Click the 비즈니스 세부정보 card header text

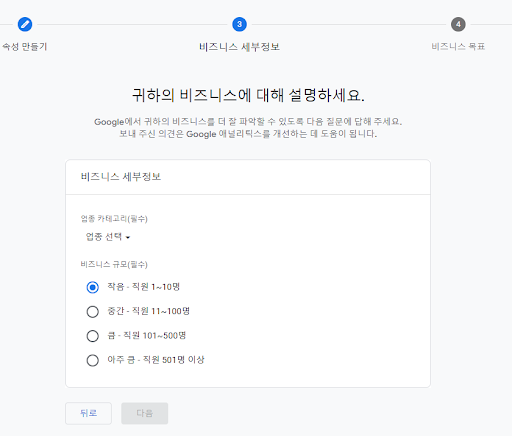point(121,177)
